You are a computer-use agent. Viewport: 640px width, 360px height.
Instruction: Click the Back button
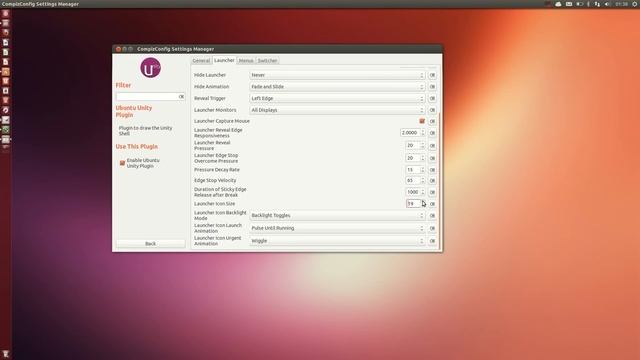pyautogui.click(x=151, y=244)
